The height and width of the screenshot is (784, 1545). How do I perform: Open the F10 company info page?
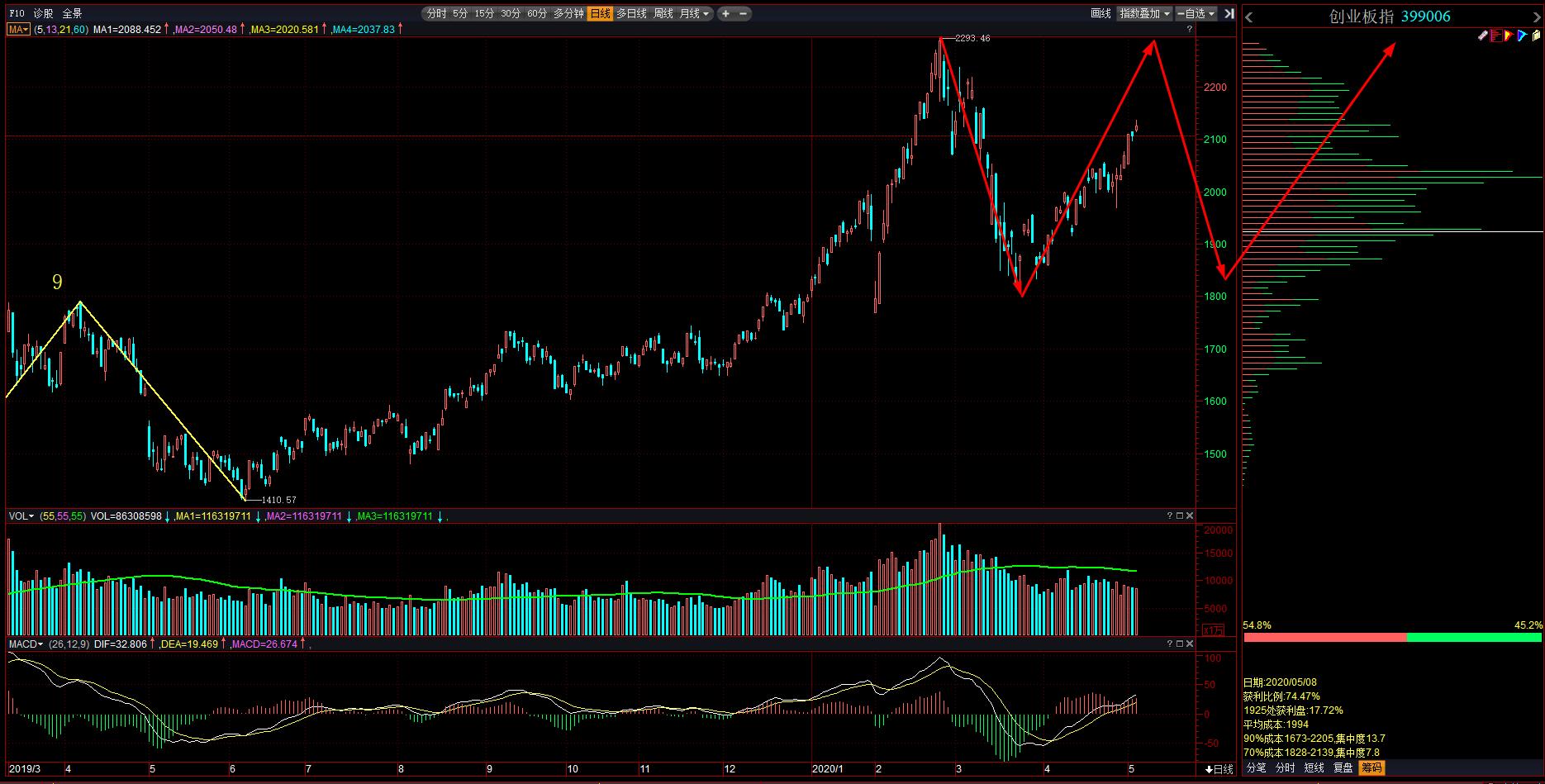[x=17, y=13]
